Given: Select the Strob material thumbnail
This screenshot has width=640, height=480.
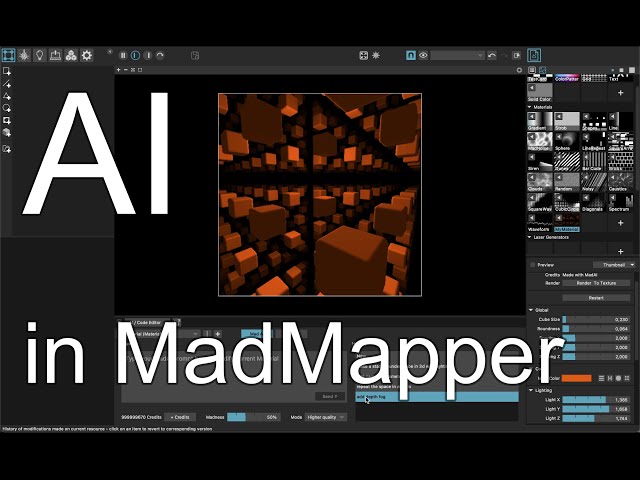Looking at the screenshot, I should (567, 121).
